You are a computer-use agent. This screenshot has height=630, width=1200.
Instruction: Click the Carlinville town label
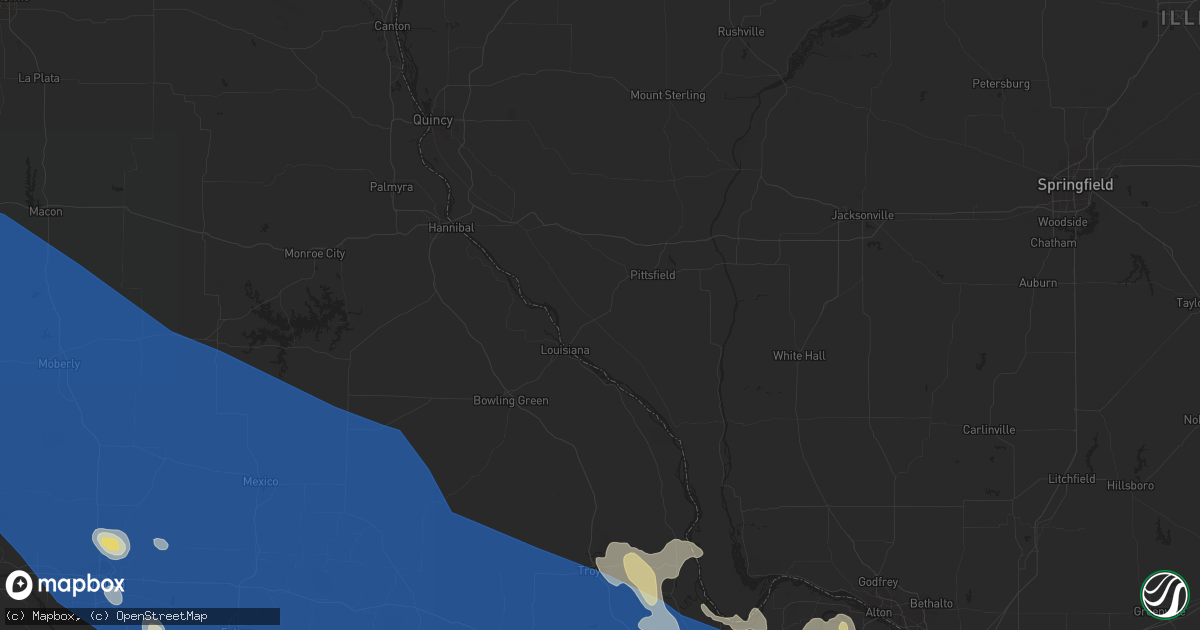(989, 430)
